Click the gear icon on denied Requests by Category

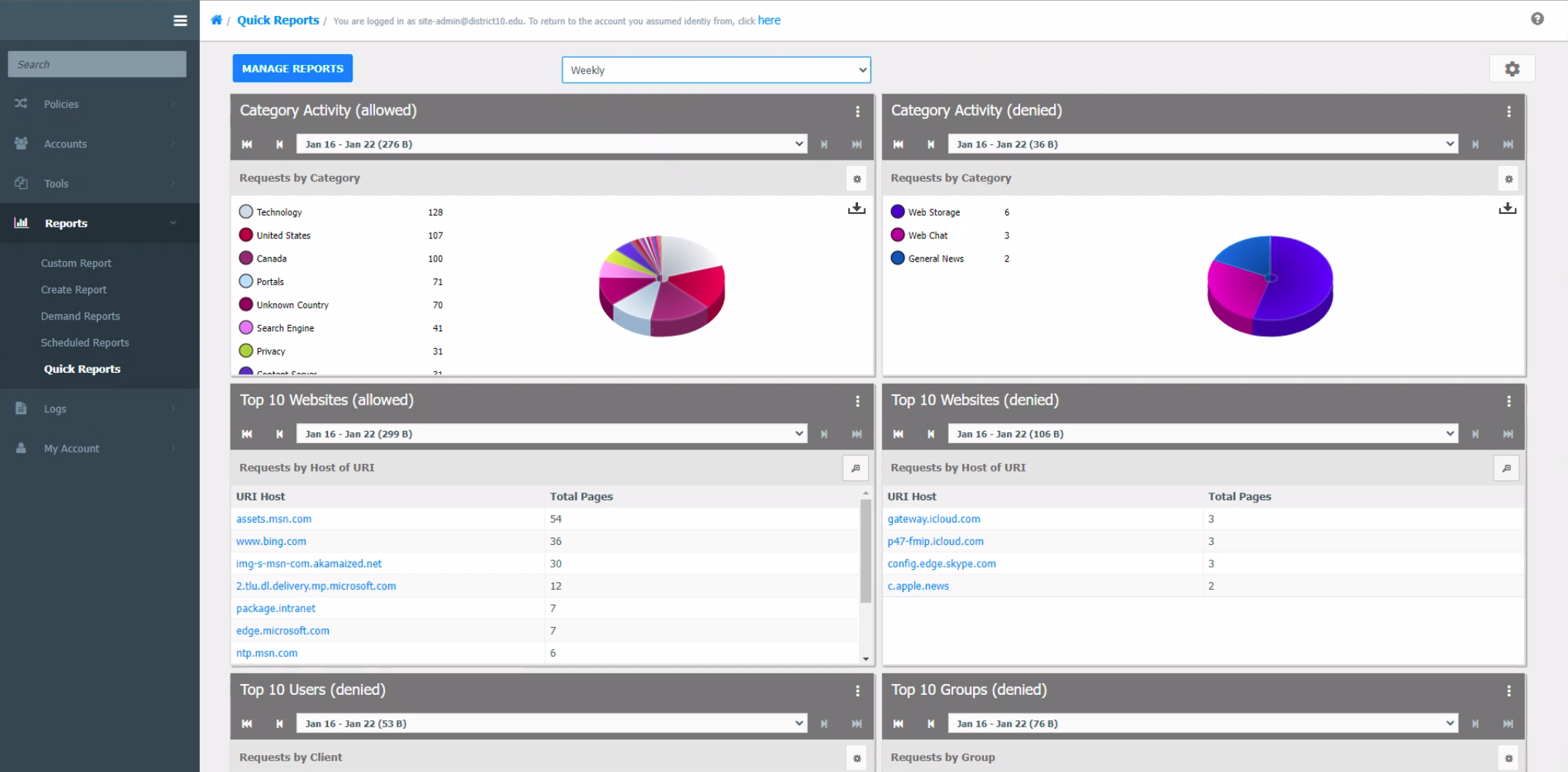coord(1509,178)
